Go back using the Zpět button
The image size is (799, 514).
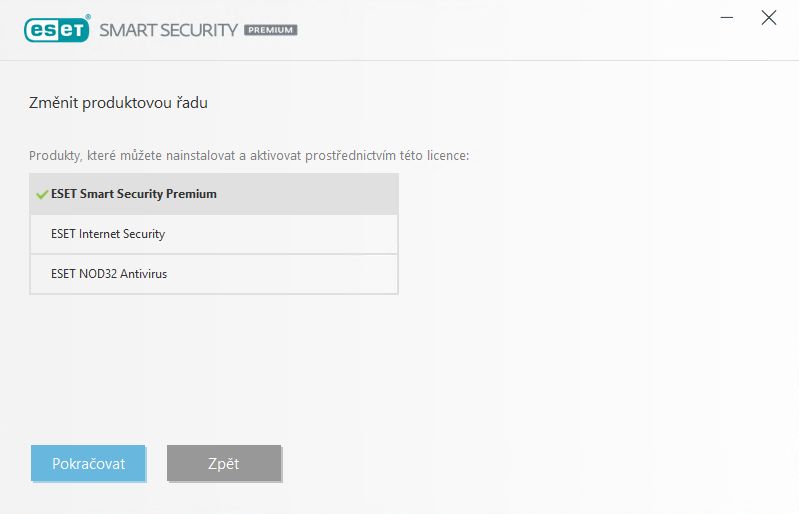[x=224, y=463]
